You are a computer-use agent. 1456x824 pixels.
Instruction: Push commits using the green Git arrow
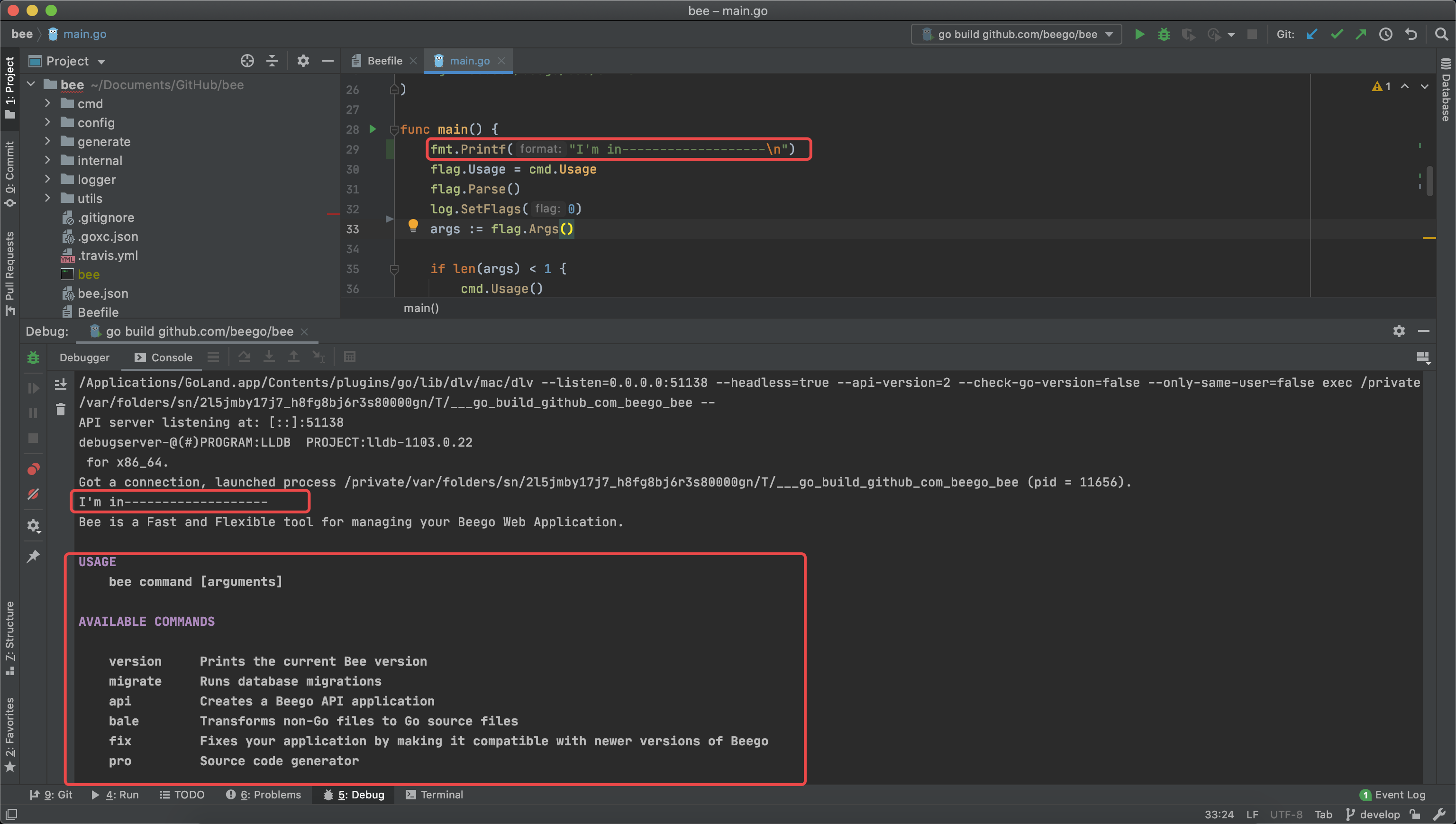pyautogui.click(x=1361, y=34)
